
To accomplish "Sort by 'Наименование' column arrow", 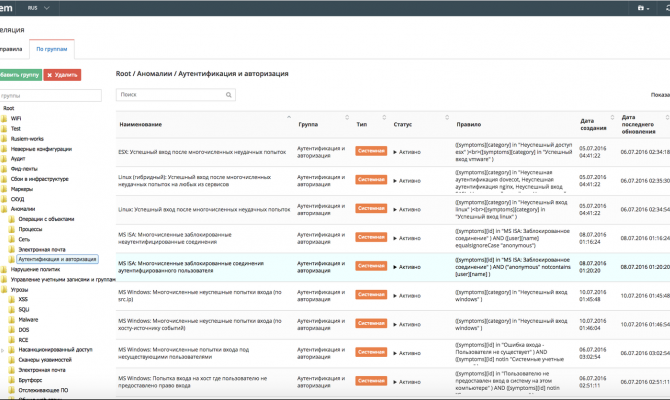I will point(289,117).
